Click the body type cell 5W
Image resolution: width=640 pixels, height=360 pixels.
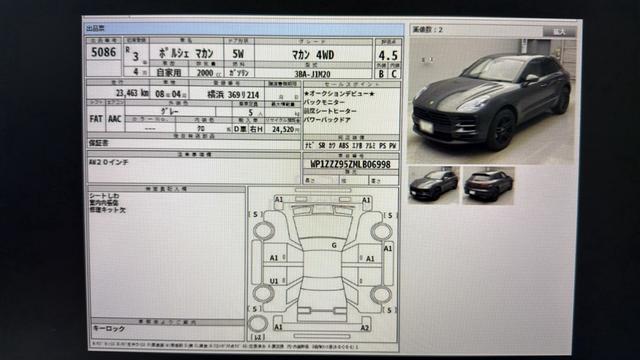[238, 54]
